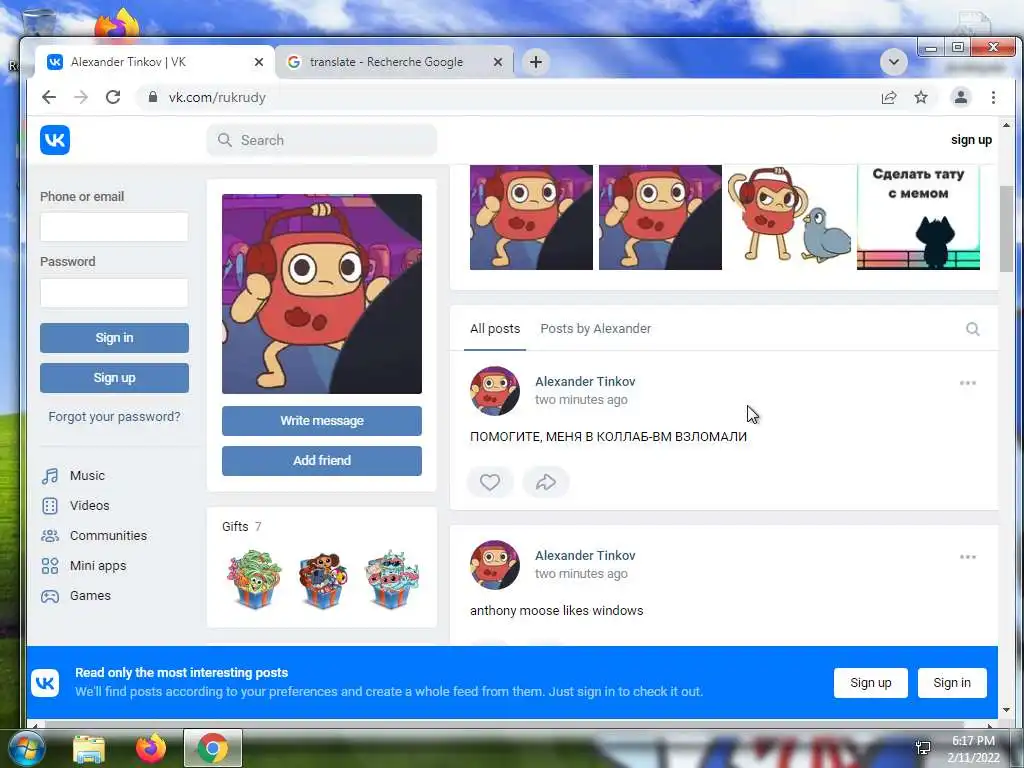Click the Communities icon in the sidebar
The image size is (1024, 768).
pos(50,536)
